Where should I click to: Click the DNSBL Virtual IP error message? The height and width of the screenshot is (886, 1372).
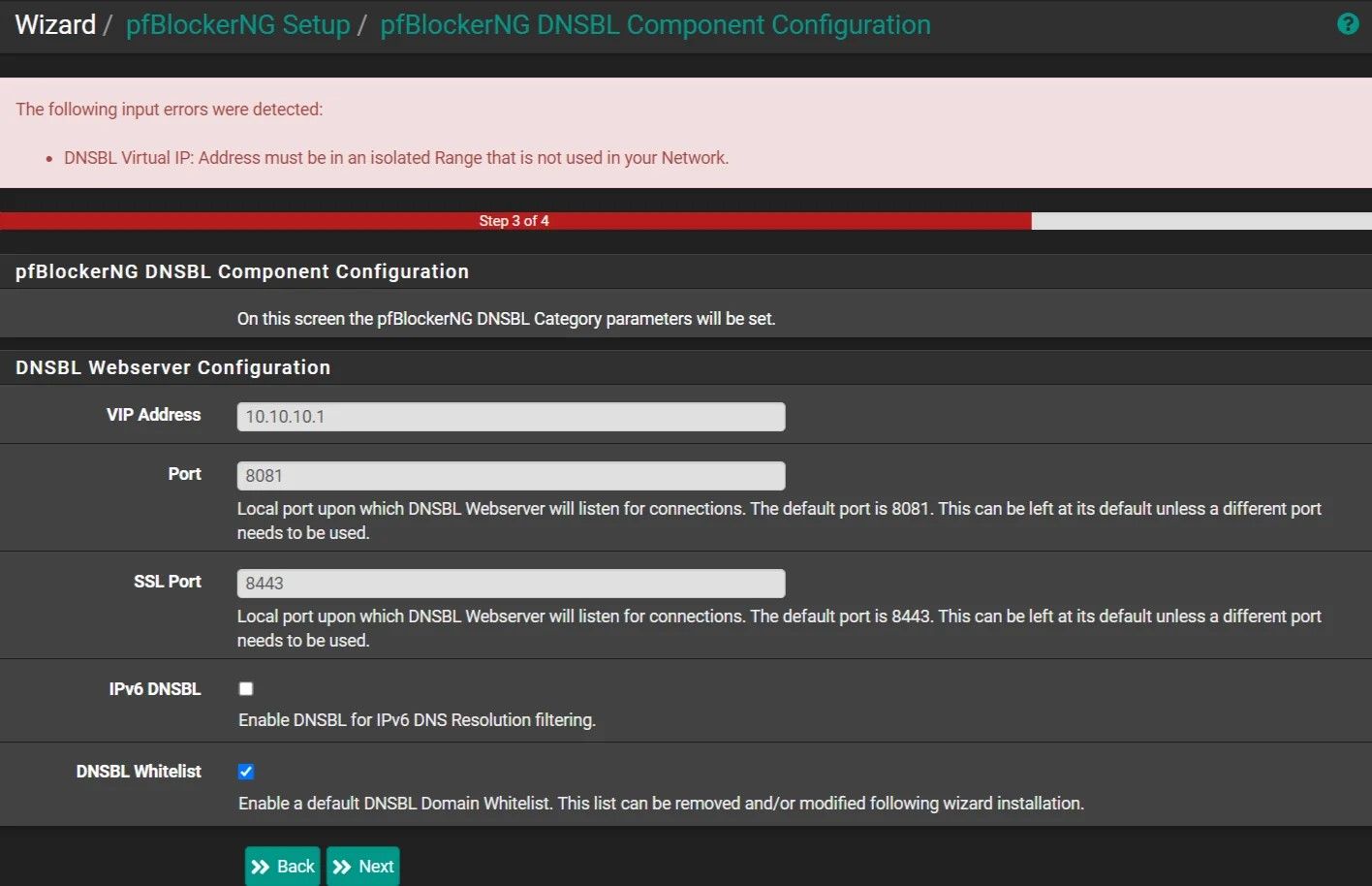[x=396, y=158]
